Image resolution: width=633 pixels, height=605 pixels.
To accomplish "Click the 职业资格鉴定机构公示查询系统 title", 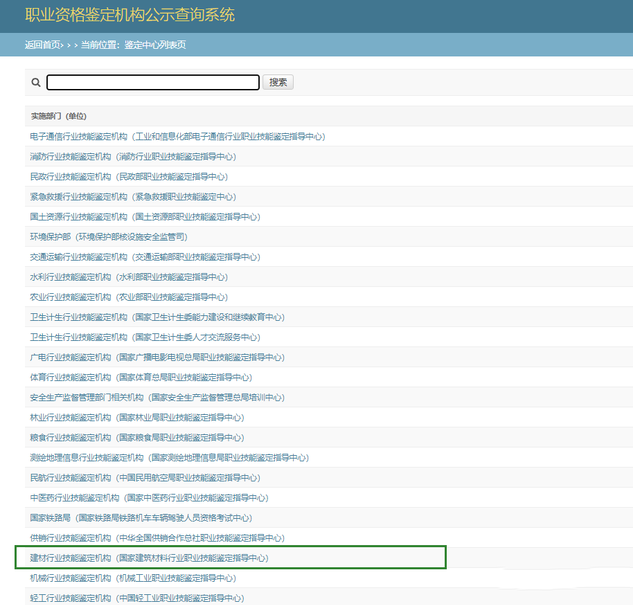I will (130, 15).
